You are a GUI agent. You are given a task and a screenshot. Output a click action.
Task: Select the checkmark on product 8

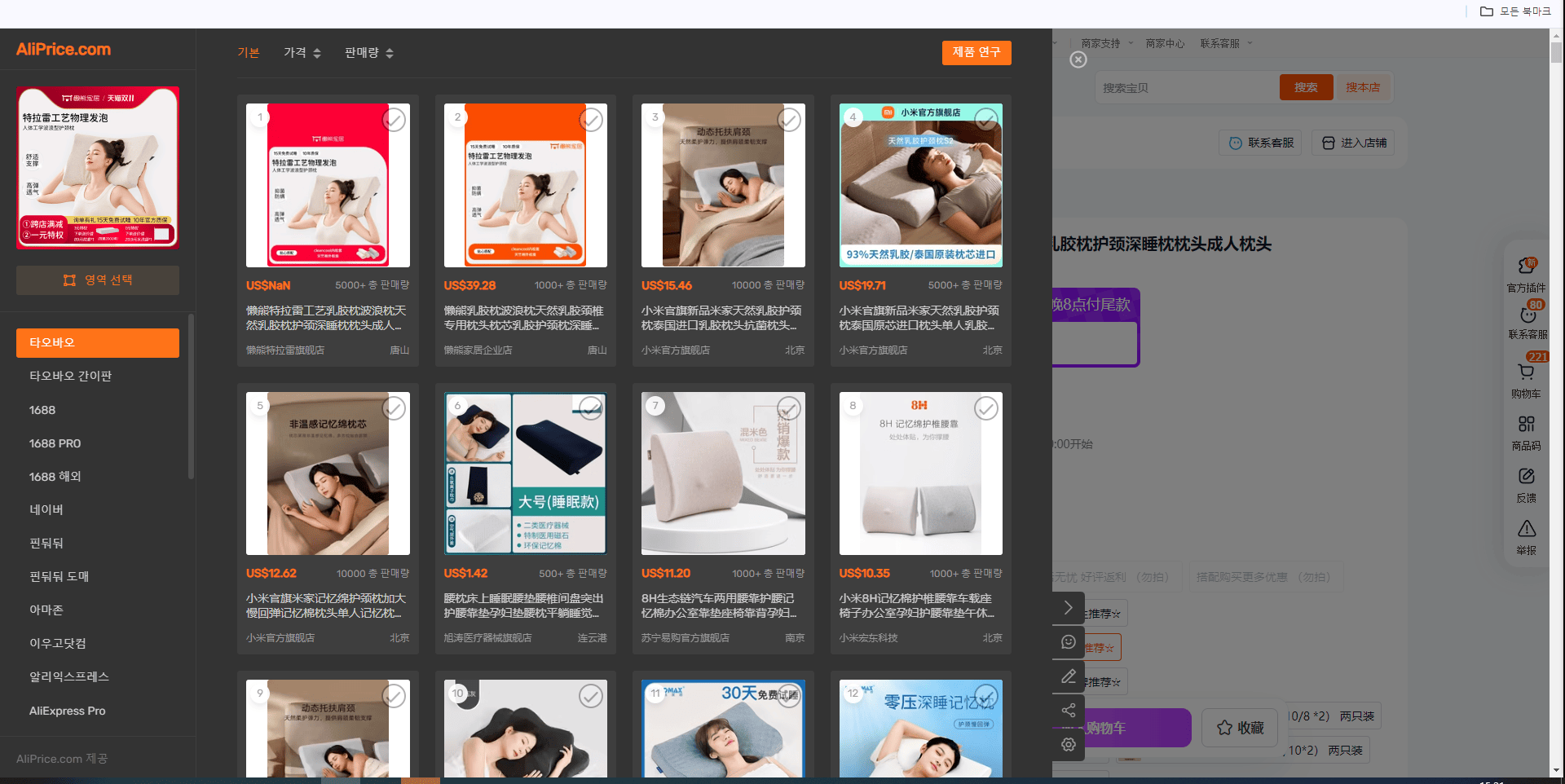tap(986, 408)
